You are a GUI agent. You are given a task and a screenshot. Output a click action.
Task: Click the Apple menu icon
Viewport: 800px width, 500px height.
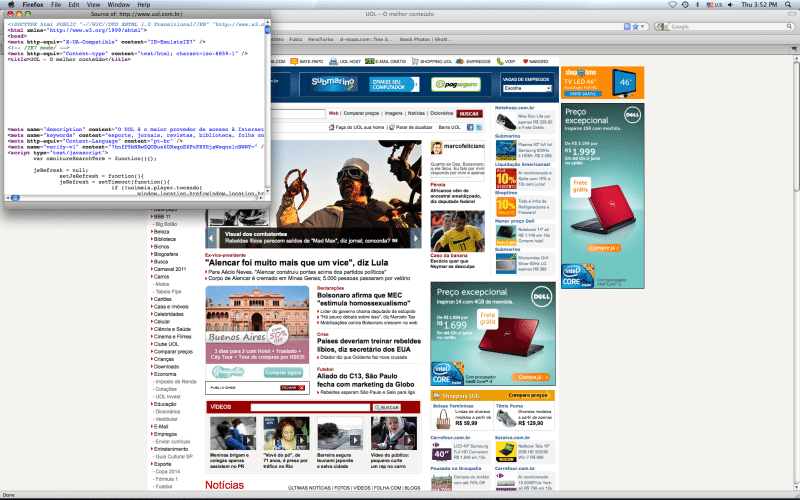[11, 5]
